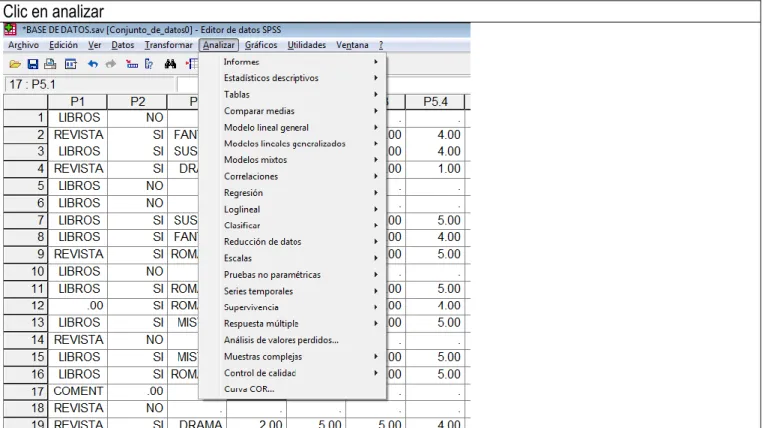
Task: Expand the Regresión submenu arrow
Action: click(x=376, y=192)
